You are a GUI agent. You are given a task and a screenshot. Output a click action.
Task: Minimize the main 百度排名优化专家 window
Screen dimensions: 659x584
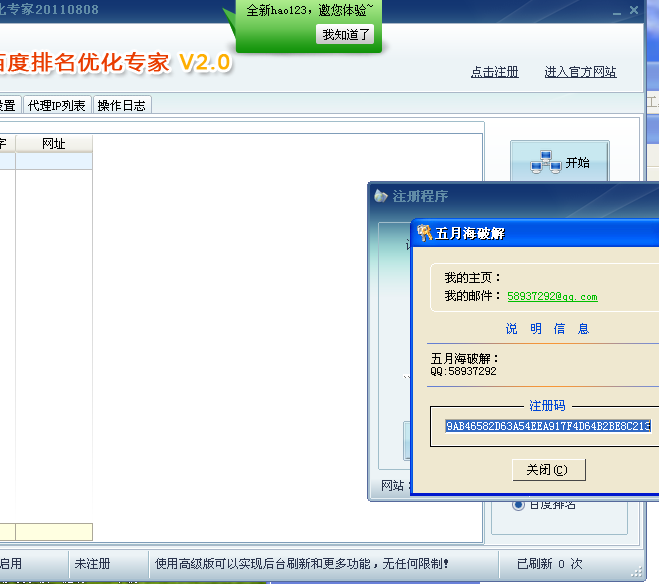617,11
